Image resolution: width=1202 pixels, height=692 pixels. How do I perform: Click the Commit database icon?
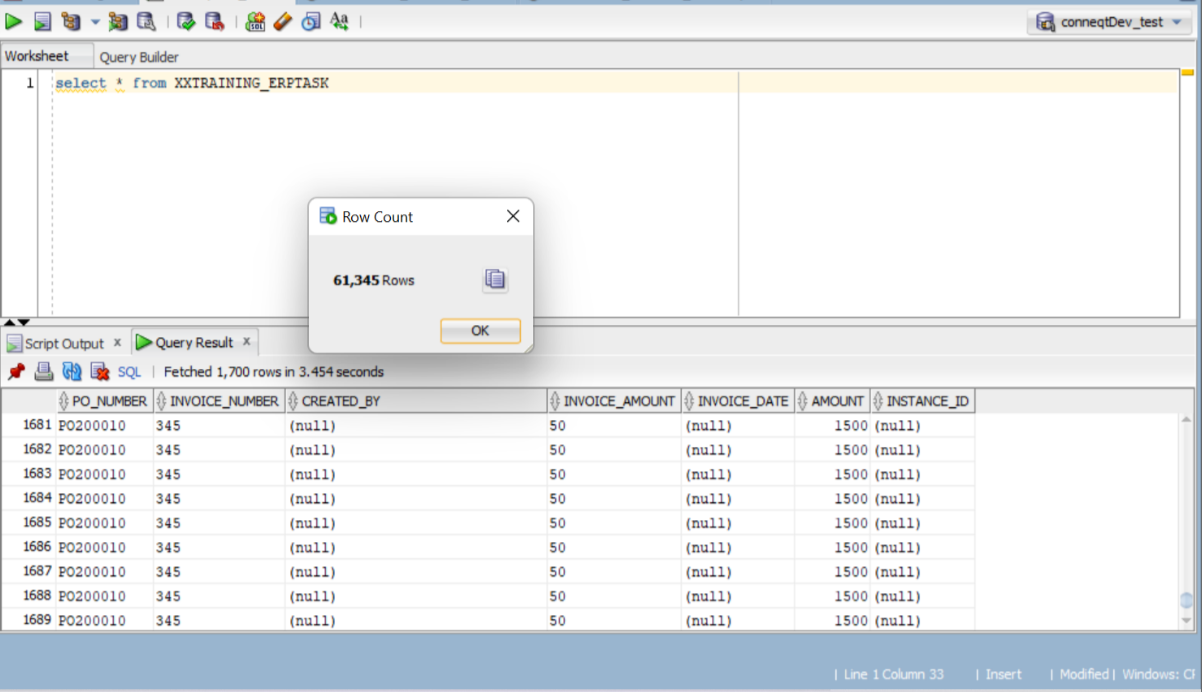[x=186, y=21]
